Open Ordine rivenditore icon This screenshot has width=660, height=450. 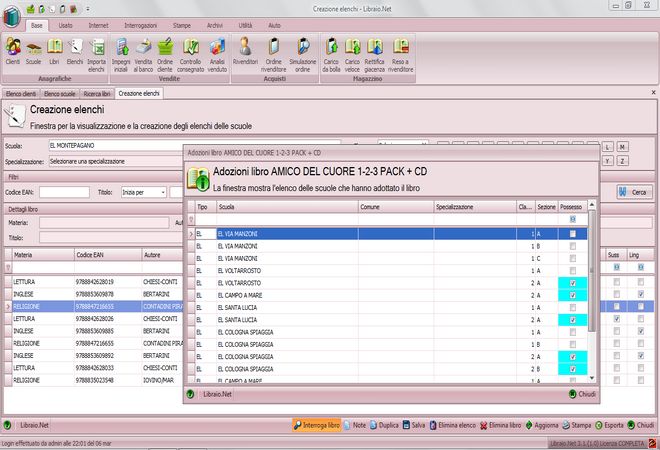click(x=274, y=55)
